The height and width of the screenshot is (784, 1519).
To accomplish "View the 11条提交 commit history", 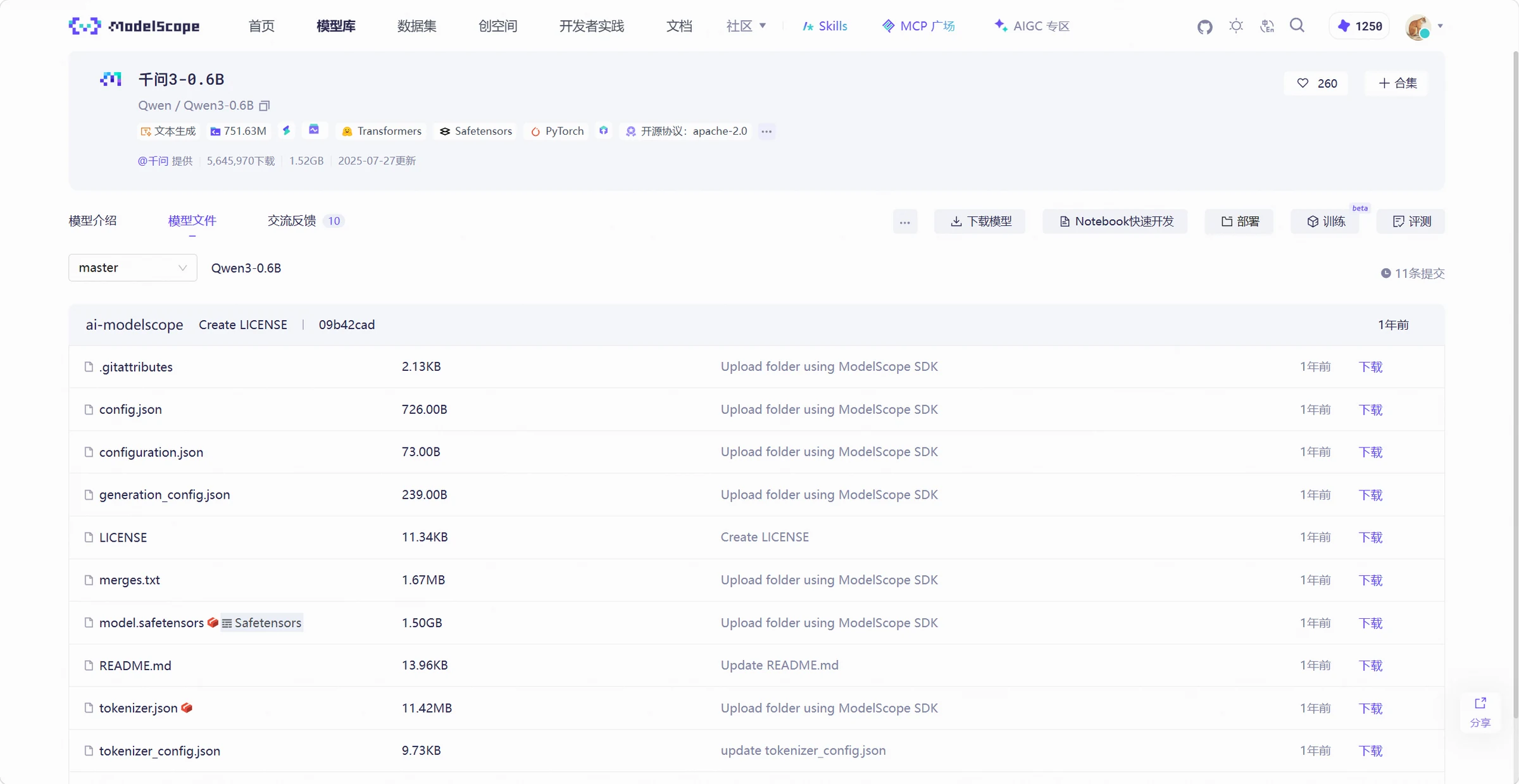I will pyautogui.click(x=1413, y=273).
